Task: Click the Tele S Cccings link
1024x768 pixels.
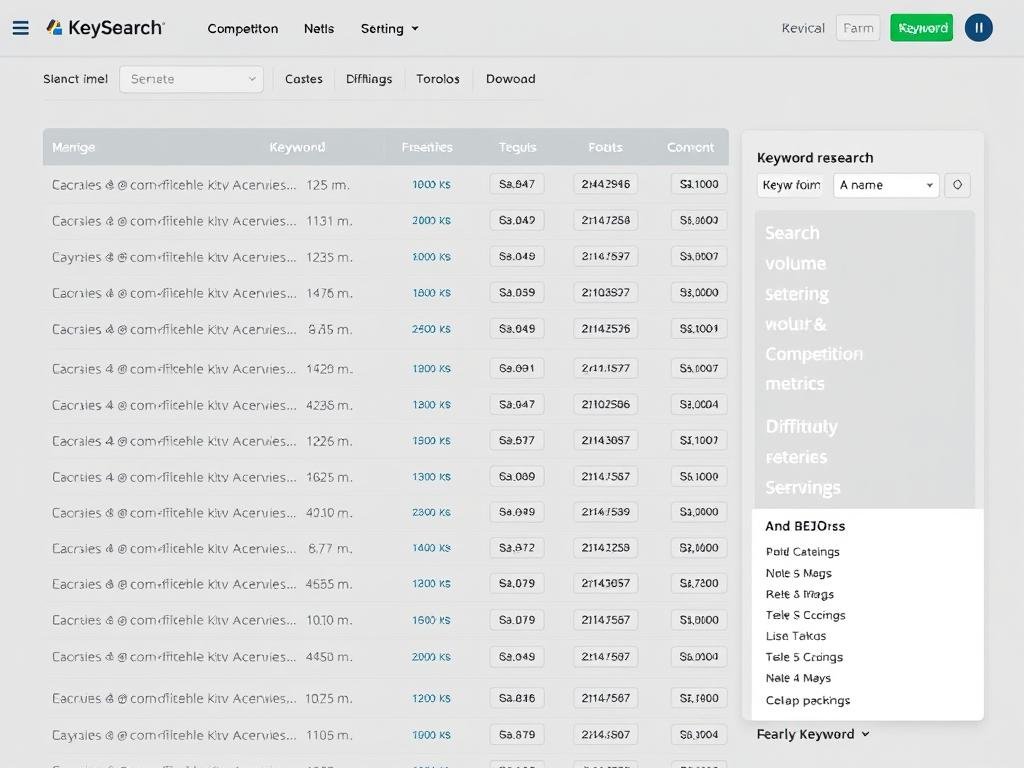Action: tap(805, 615)
